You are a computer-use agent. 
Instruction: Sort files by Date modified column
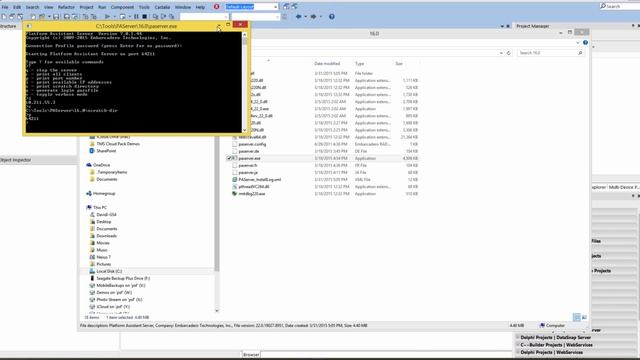click(327, 64)
